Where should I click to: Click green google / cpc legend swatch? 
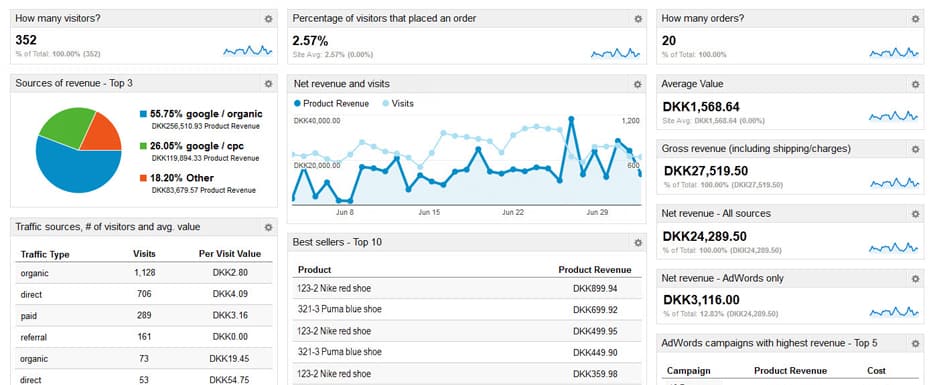(x=143, y=146)
